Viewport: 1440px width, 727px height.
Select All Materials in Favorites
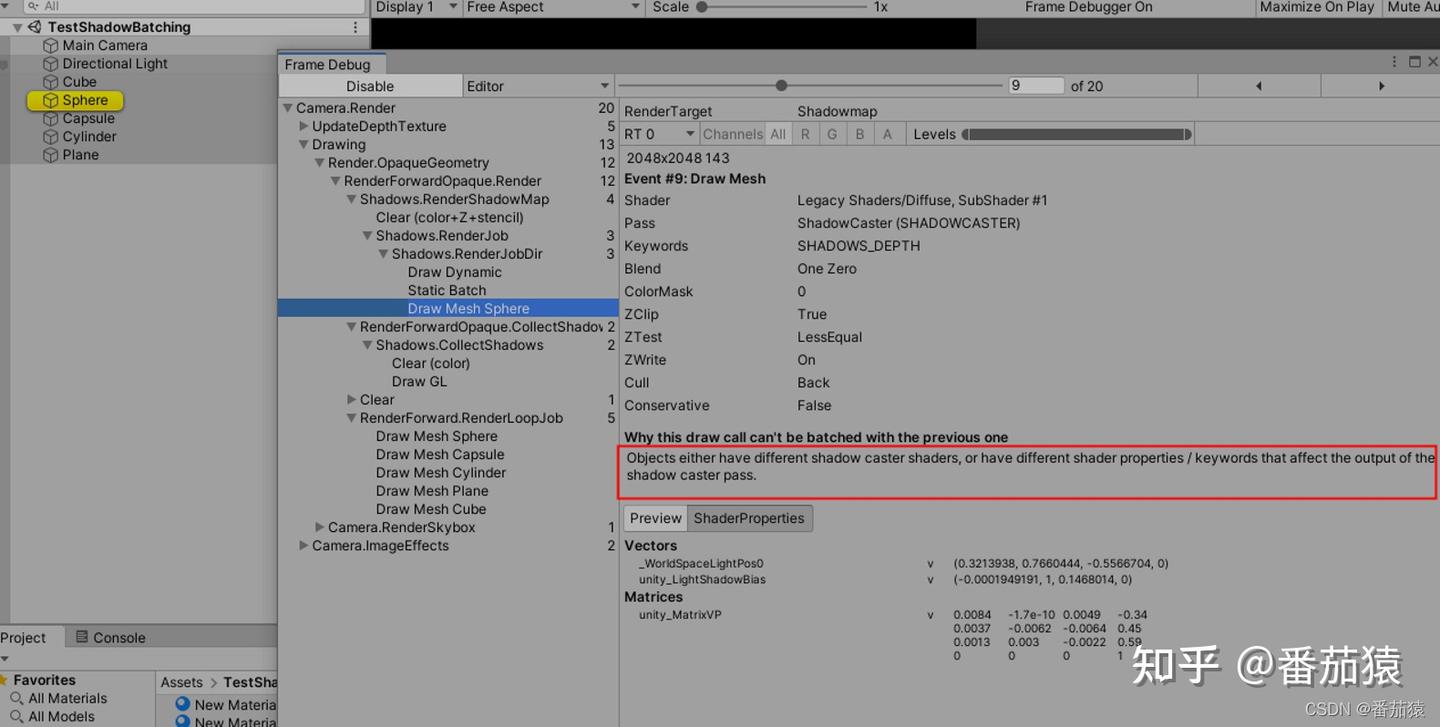(x=68, y=698)
